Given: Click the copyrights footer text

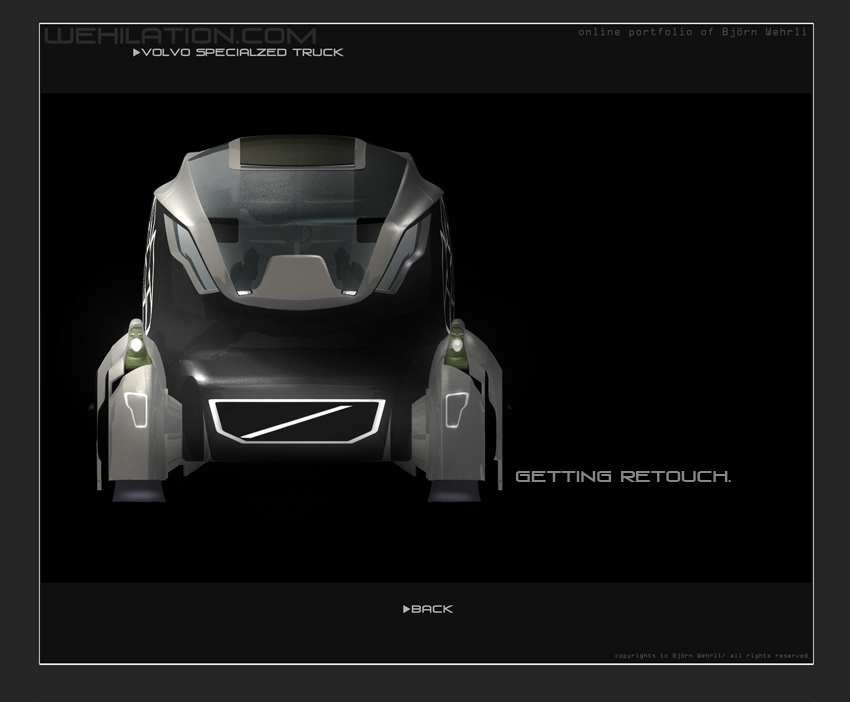Looking at the screenshot, I should coord(710,656).
